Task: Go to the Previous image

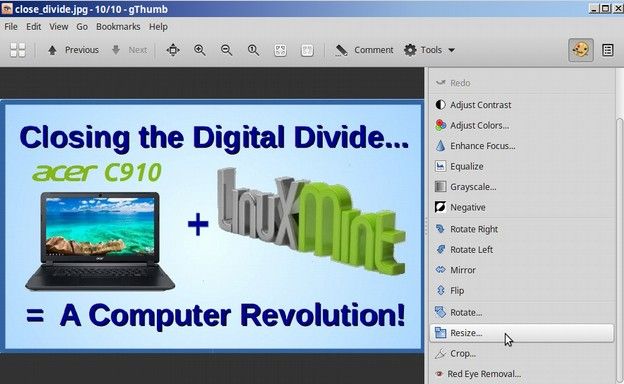Action: coord(73,50)
